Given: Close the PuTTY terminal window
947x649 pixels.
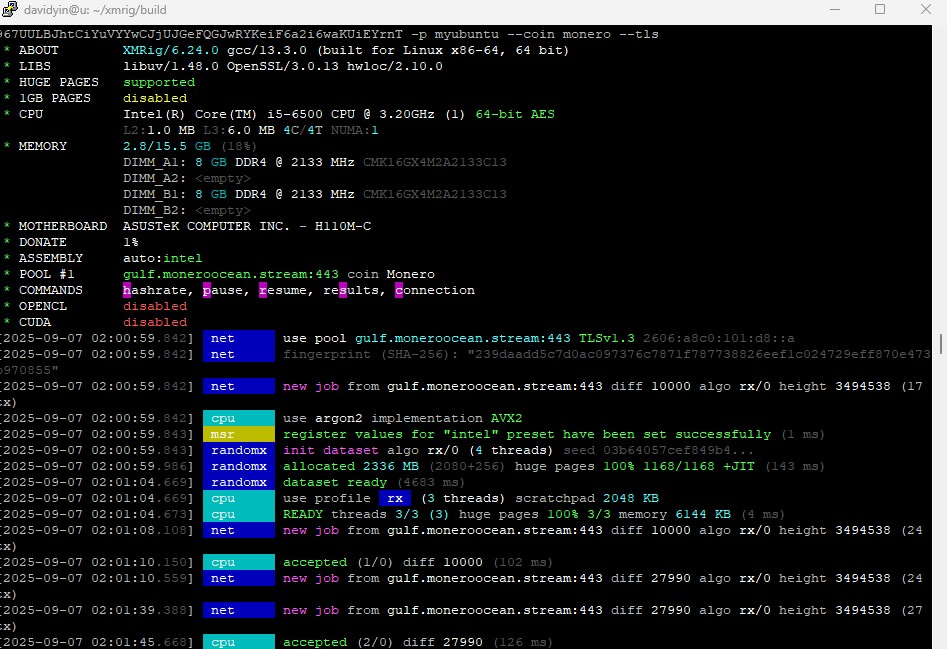Looking at the screenshot, I should (x=926, y=10).
